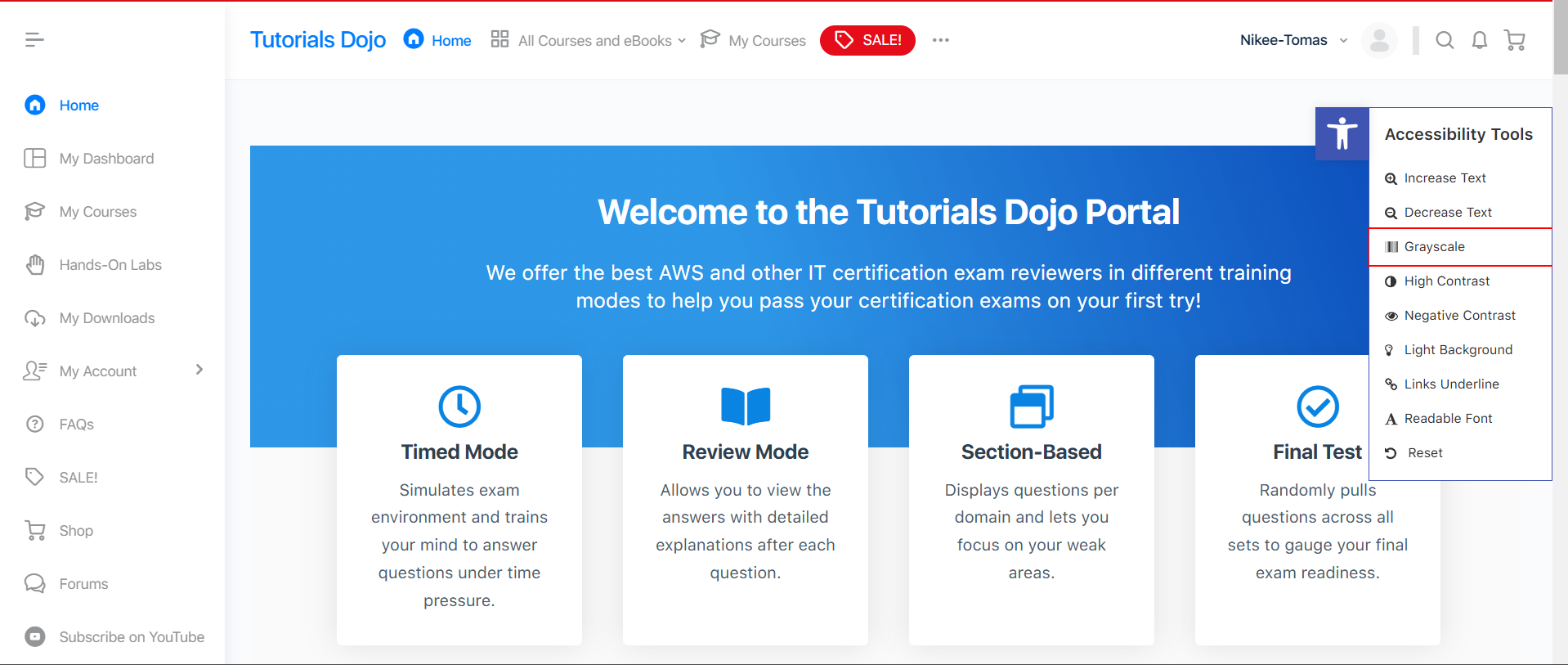Click the blue accessibility figure icon
Screen dimensions: 1568x665
click(1342, 134)
